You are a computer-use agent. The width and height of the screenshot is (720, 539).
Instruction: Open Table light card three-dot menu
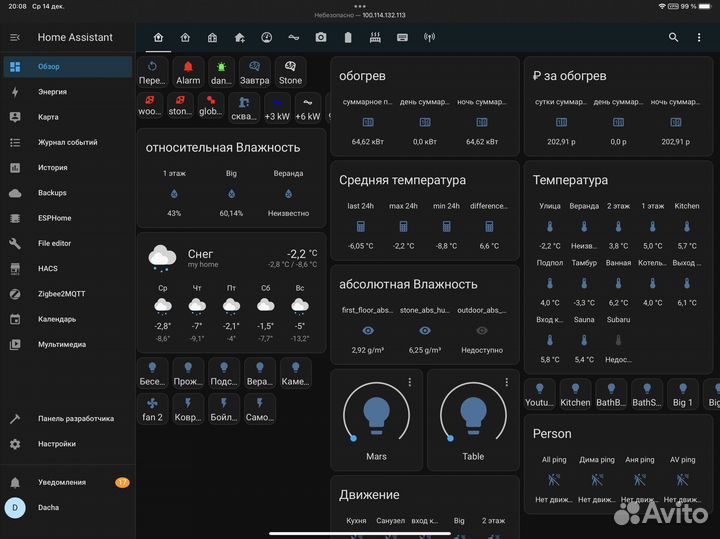click(x=507, y=382)
